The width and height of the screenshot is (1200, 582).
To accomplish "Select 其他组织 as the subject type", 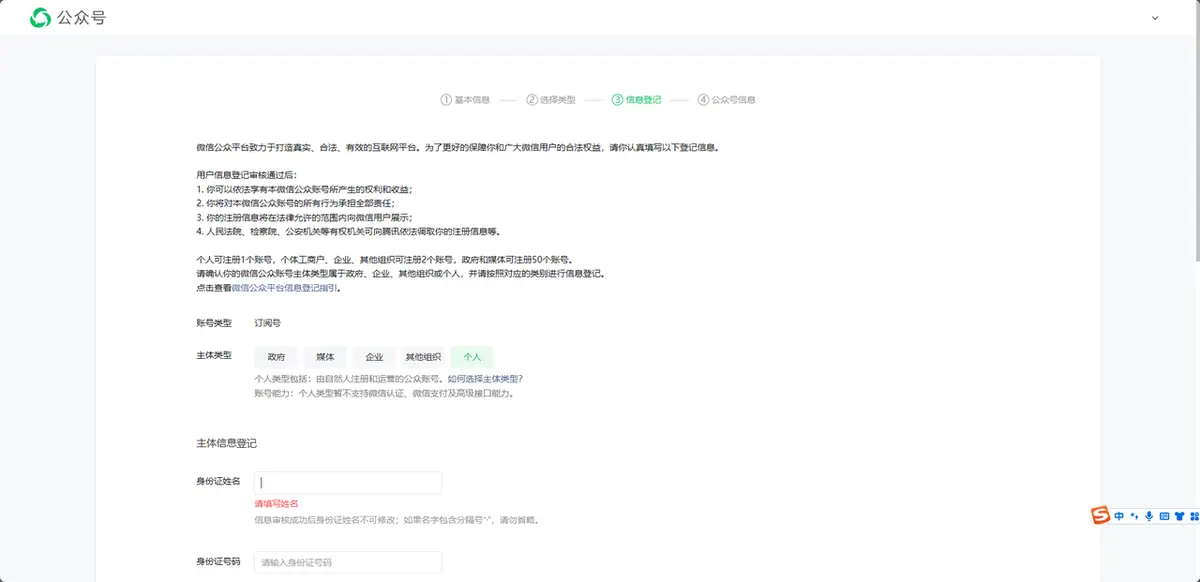I will (423, 357).
